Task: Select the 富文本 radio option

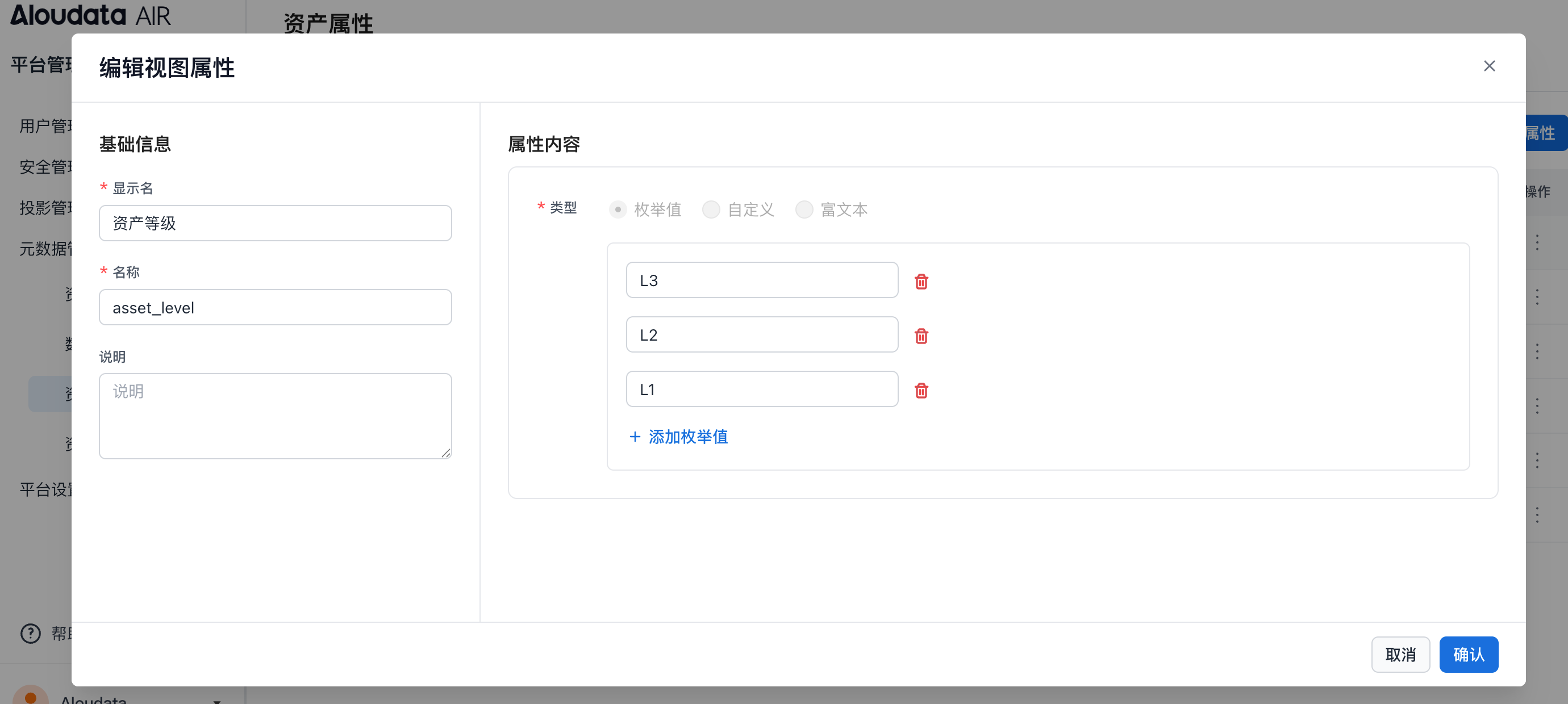Action: pyautogui.click(x=804, y=209)
